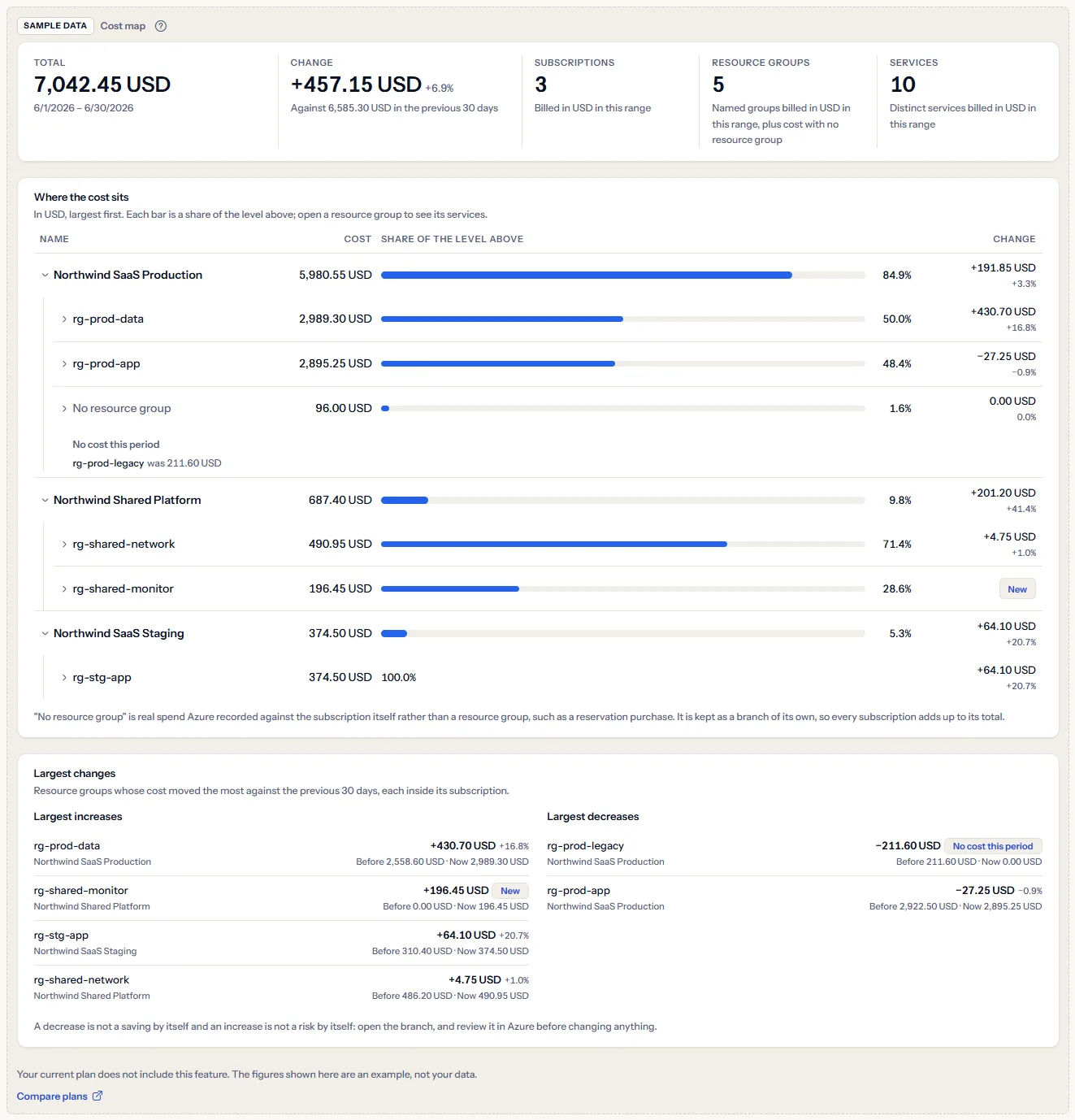Click the total 7,042.45 USD value
Screen dimensions: 1075x1120
pyautogui.click(x=102, y=85)
